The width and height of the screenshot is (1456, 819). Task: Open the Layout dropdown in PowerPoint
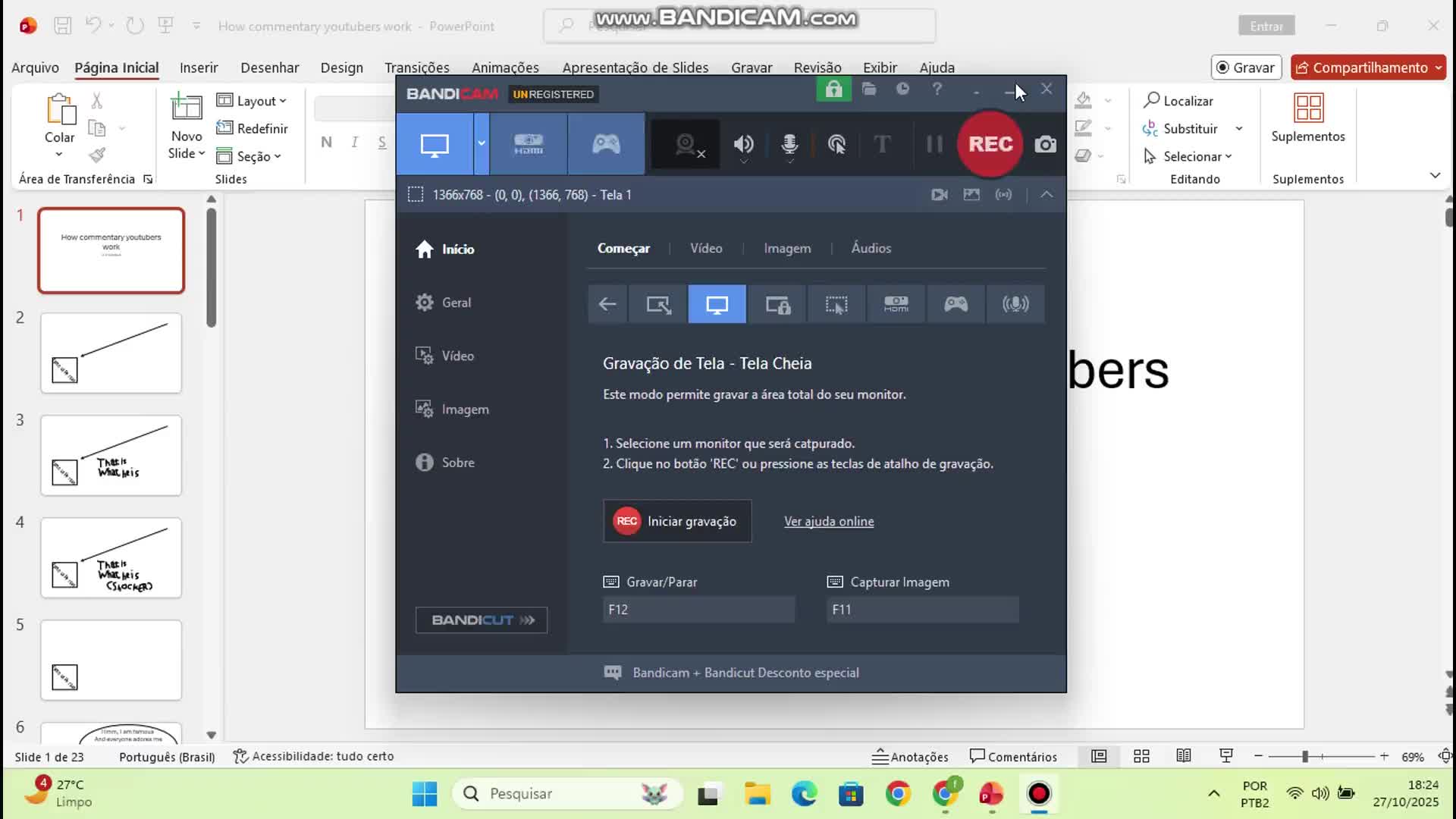coord(251,101)
